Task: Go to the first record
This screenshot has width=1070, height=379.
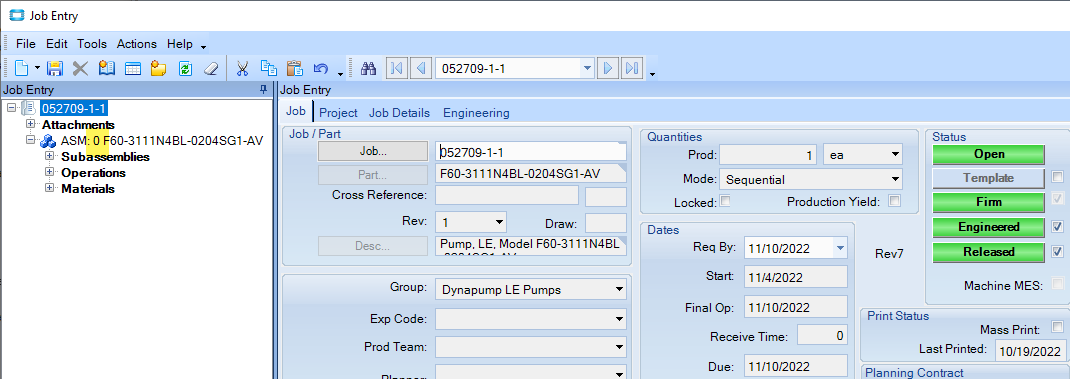Action: click(x=396, y=68)
